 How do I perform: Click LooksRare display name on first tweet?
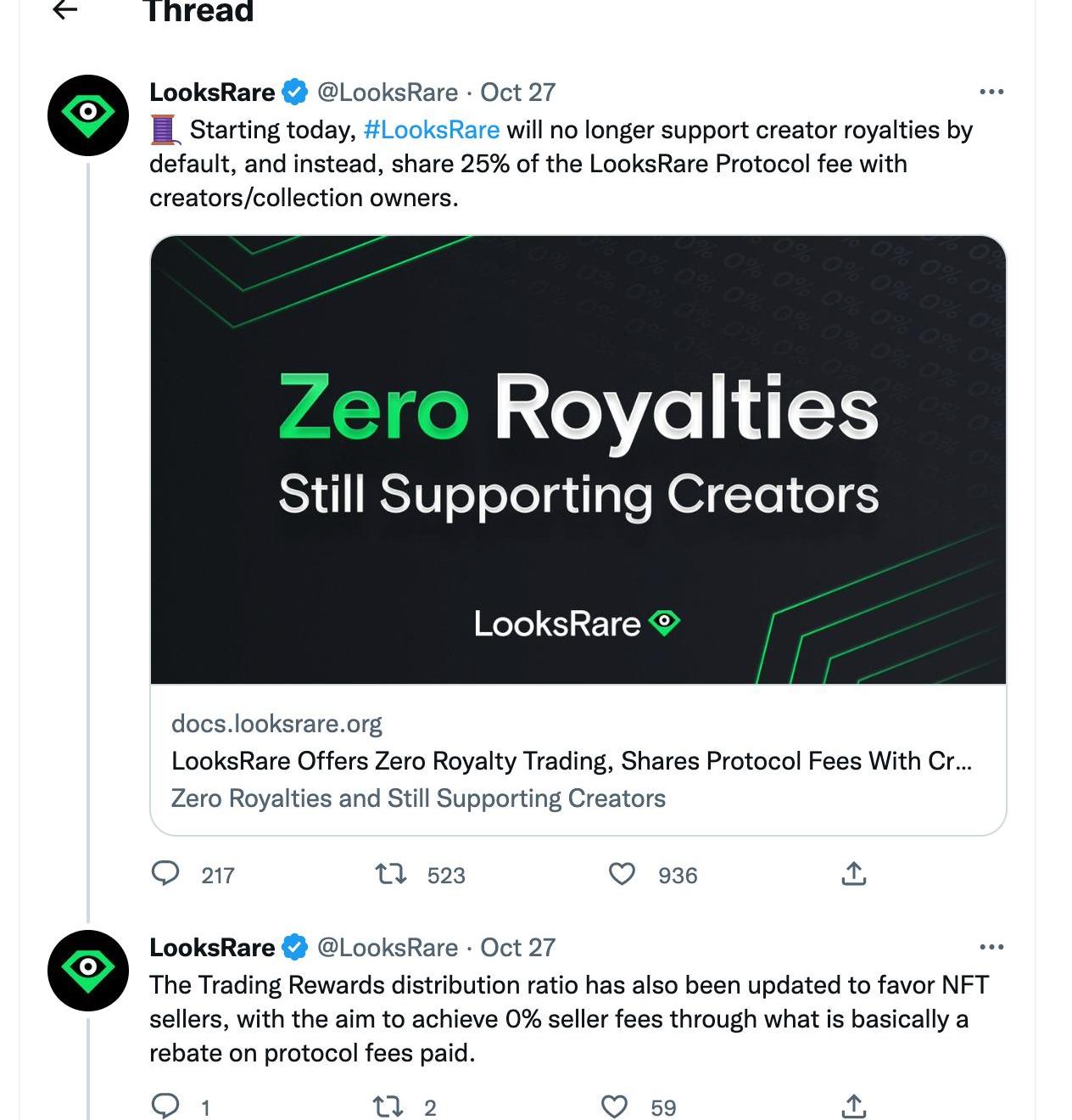(x=212, y=92)
